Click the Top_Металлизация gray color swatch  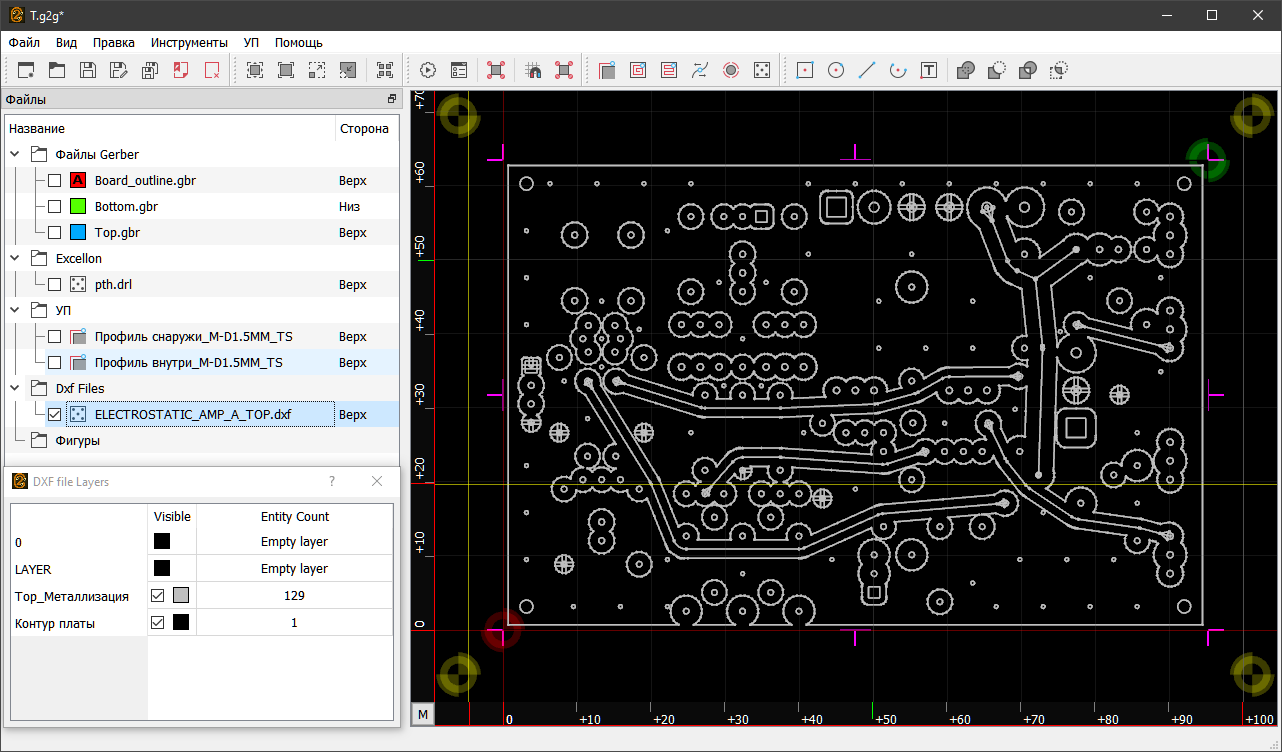[x=180, y=595]
